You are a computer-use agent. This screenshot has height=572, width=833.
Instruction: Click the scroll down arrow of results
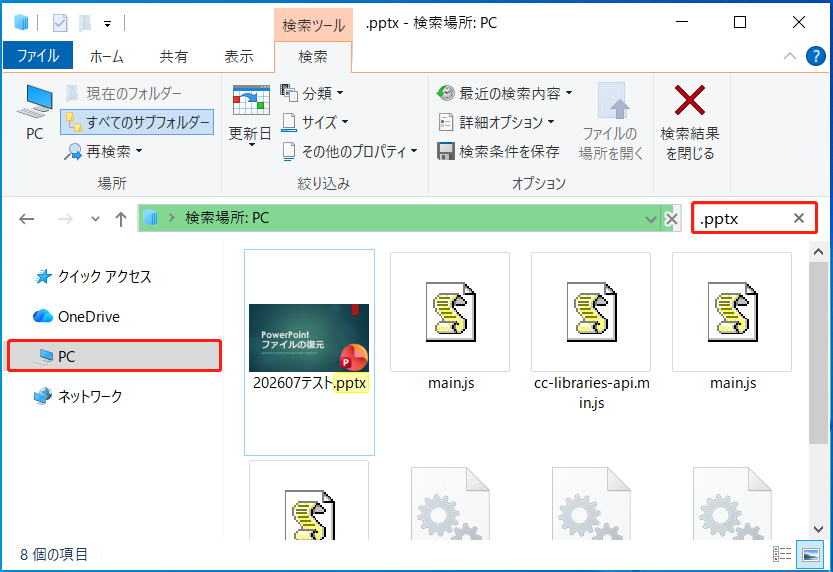pyautogui.click(x=818, y=529)
